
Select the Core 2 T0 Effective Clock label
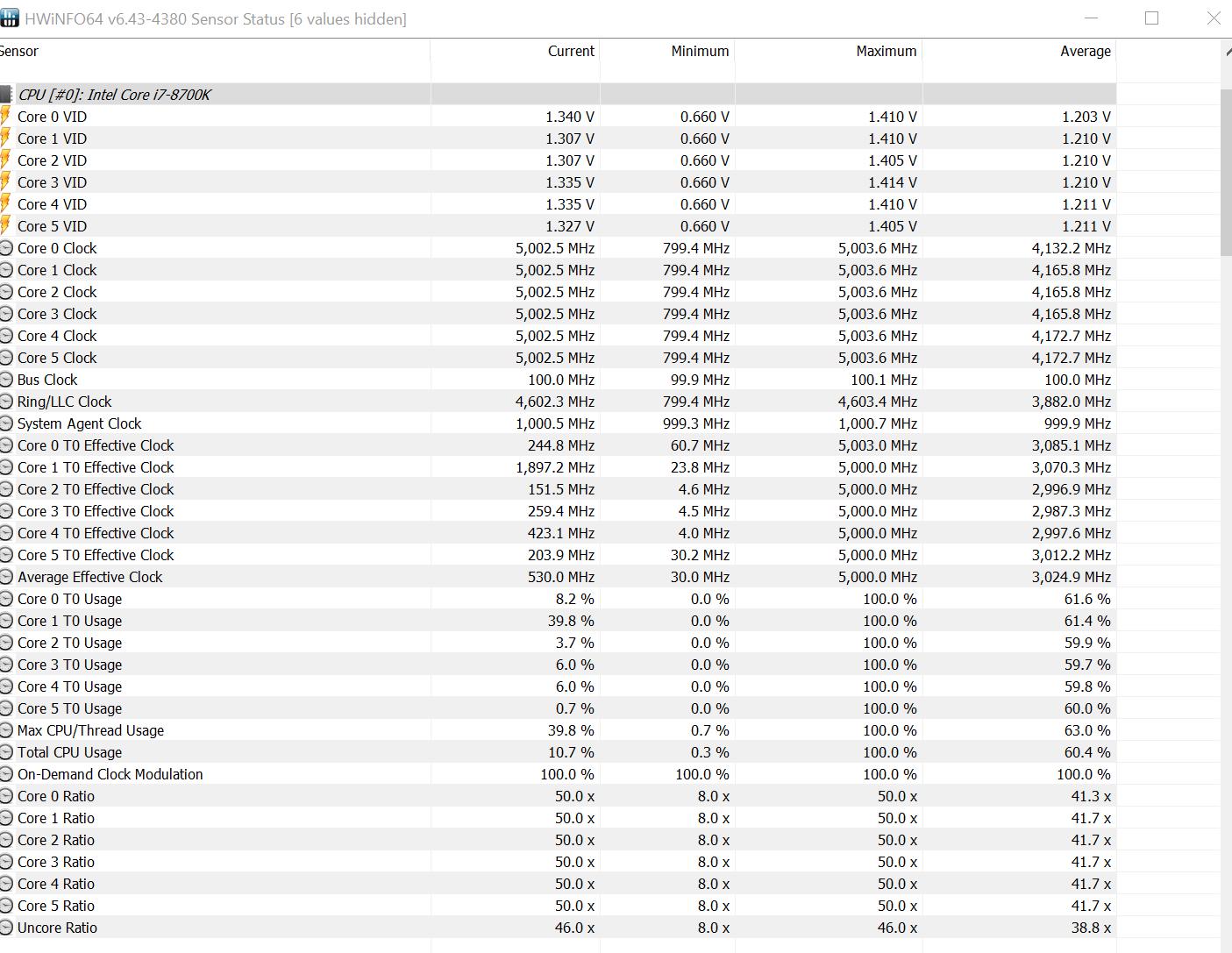(96, 489)
